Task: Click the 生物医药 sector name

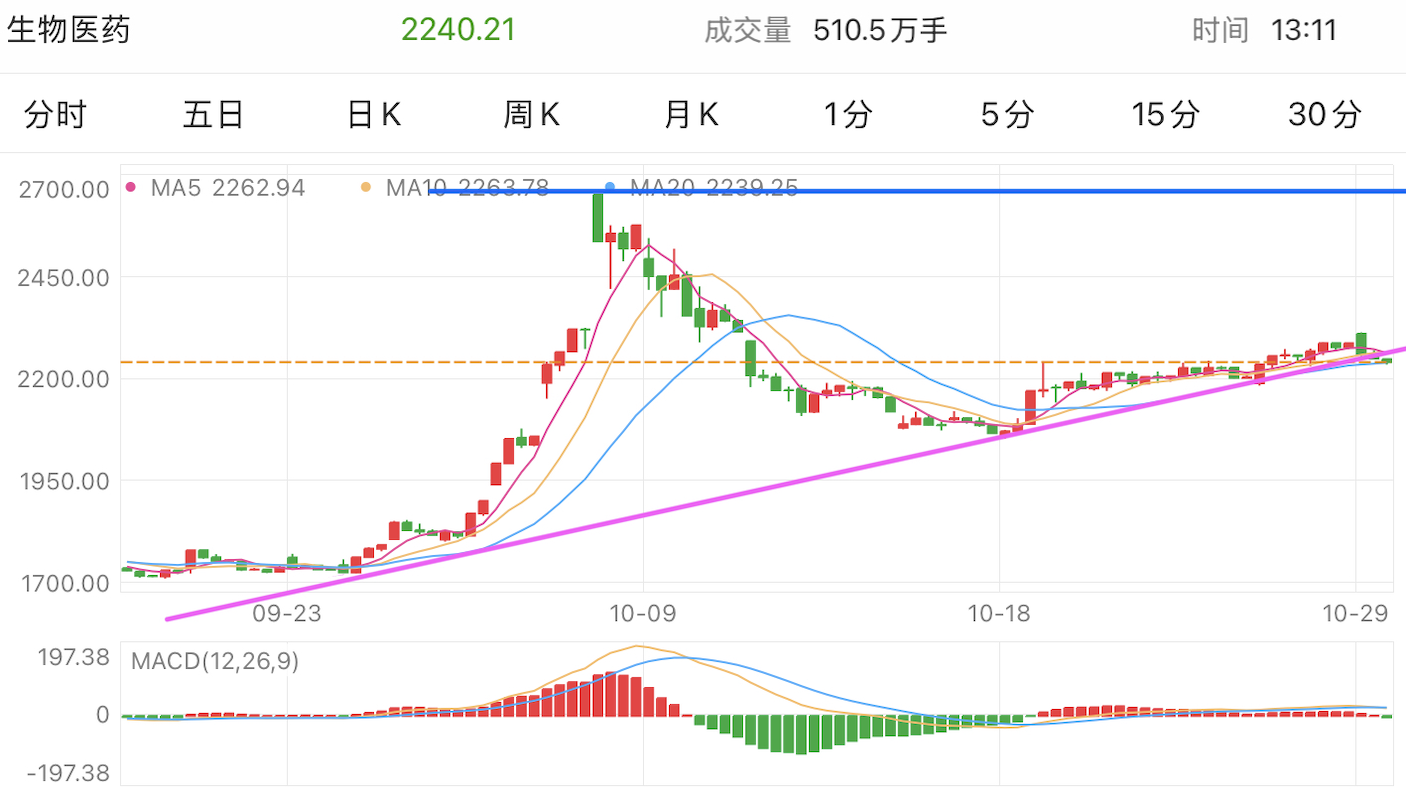Action: (69, 30)
